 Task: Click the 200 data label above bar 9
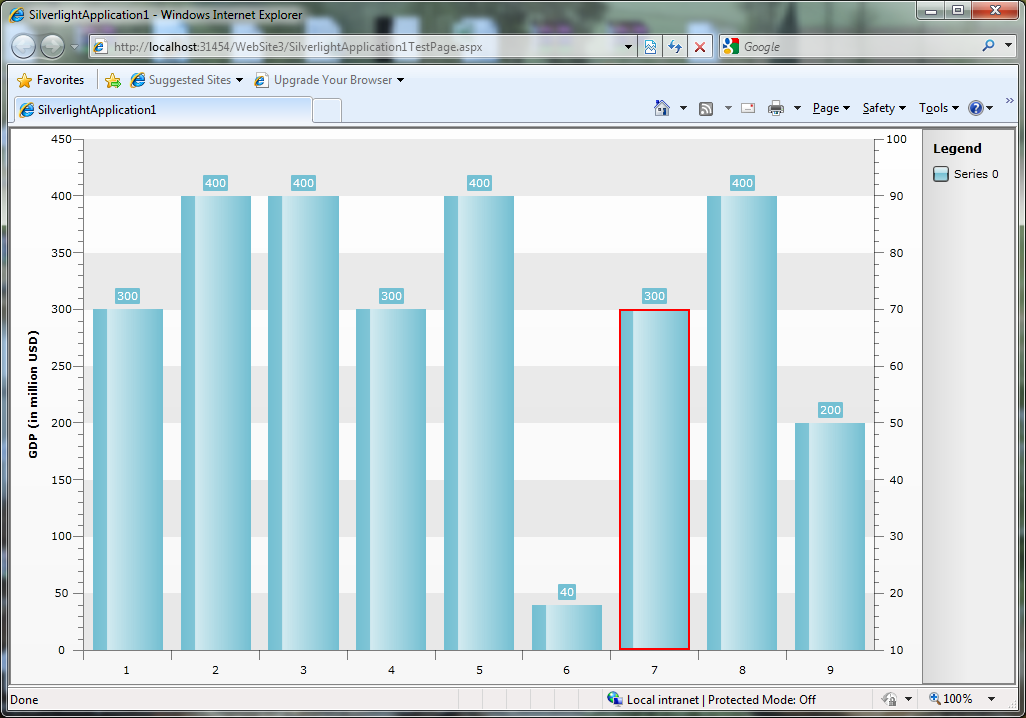[x=830, y=410]
